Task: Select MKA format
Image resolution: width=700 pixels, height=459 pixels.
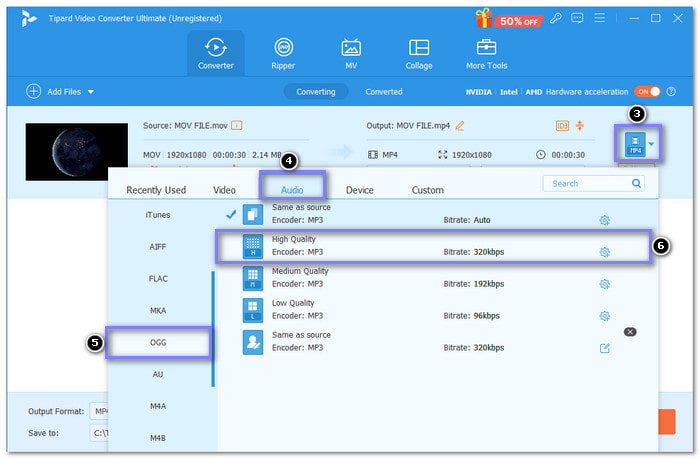Action: coord(158,310)
